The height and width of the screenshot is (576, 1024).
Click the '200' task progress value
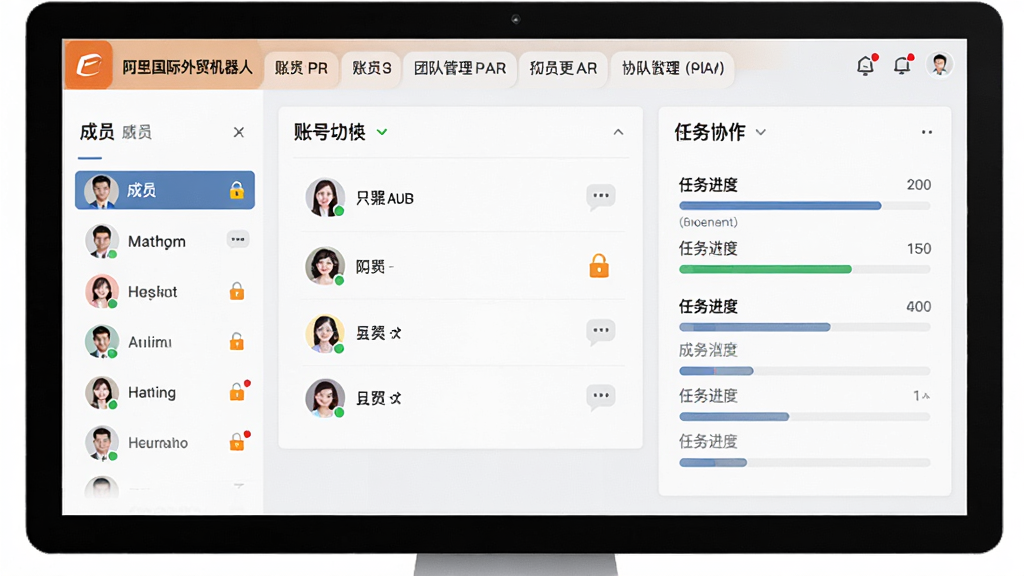click(919, 185)
